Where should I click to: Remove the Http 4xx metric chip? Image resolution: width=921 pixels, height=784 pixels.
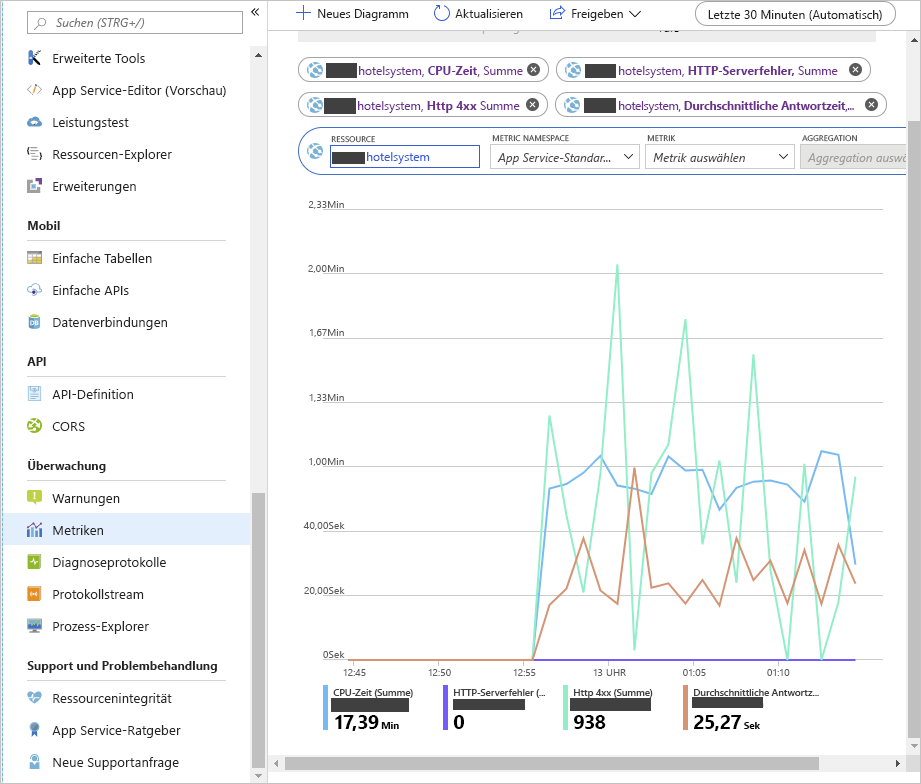tap(532, 105)
